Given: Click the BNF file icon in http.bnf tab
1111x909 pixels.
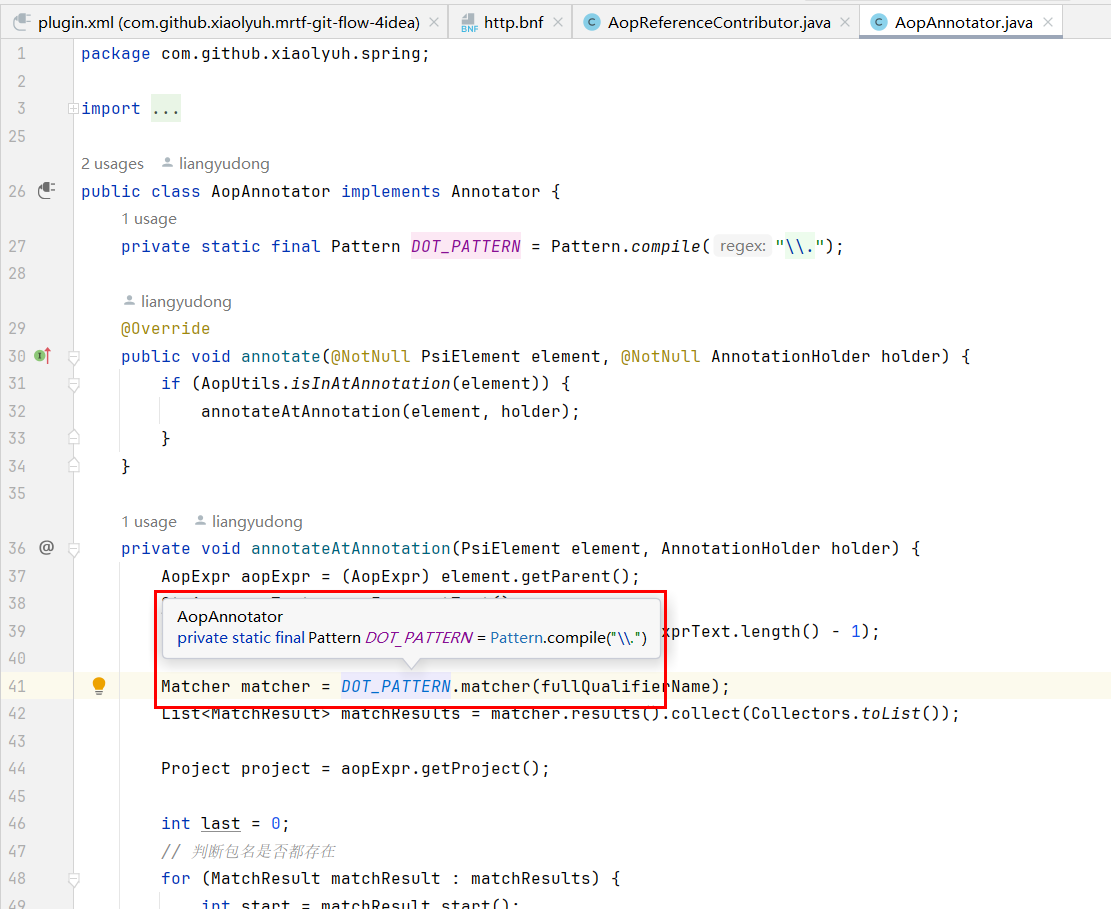Looking at the screenshot, I should [468, 20].
